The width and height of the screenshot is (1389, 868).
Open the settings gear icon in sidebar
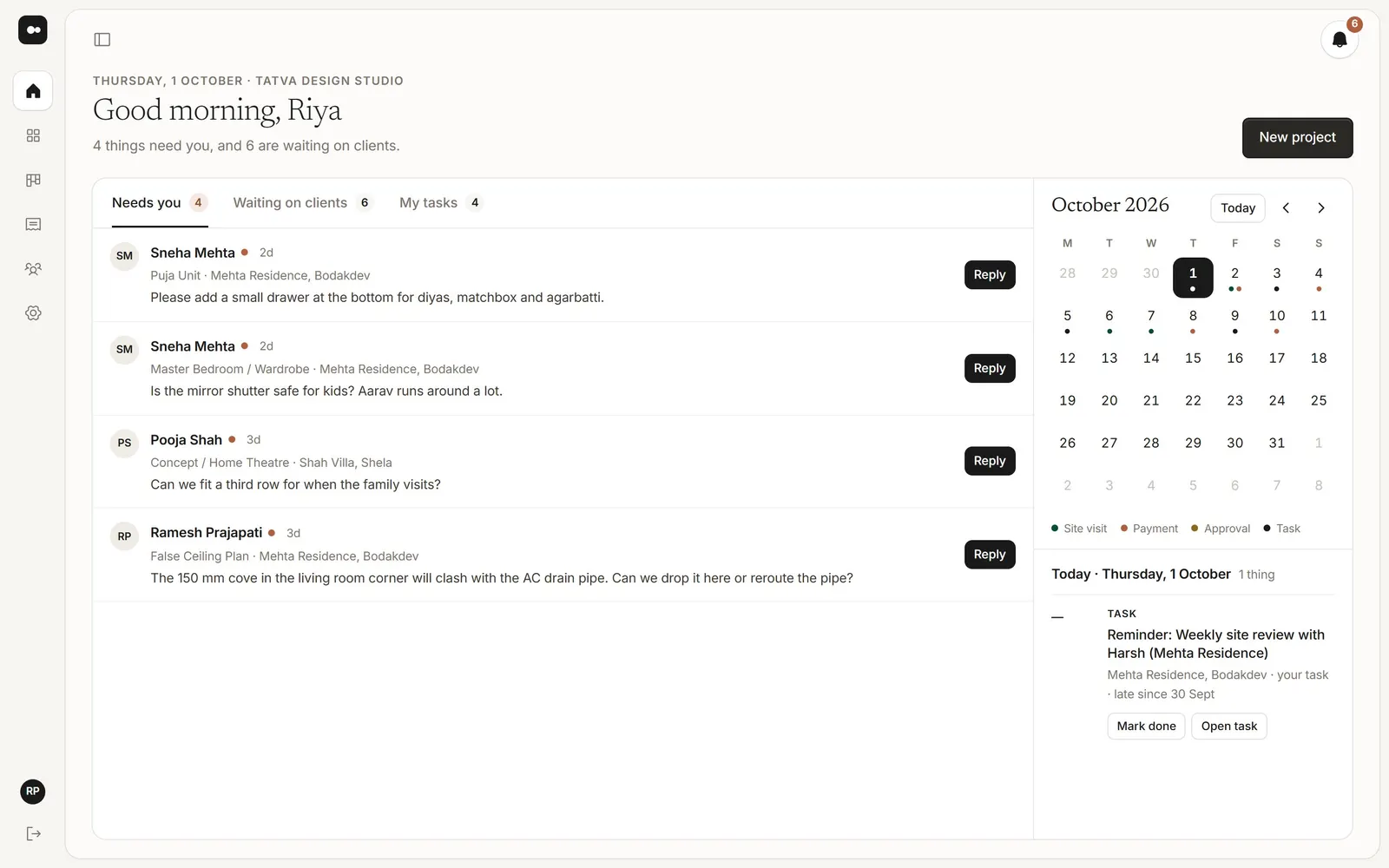[x=33, y=313]
